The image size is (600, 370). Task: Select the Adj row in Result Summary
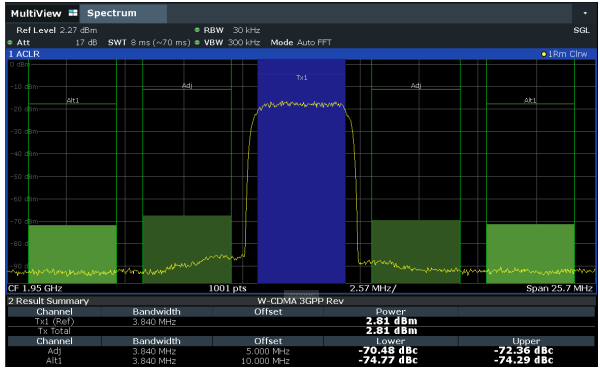301,351
